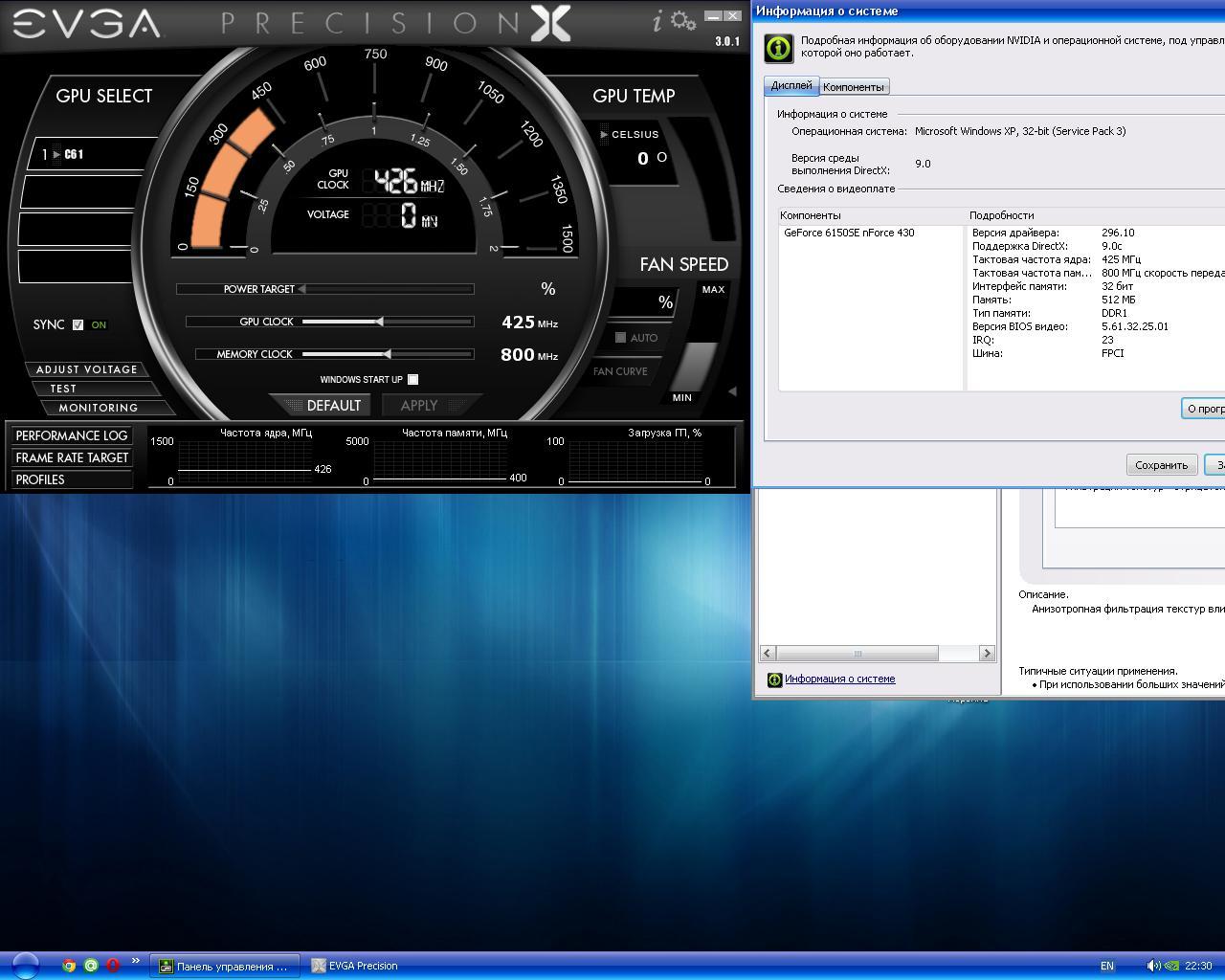Click the horizontal scrollbar left arrow
The height and width of the screenshot is (980, 1225).
tap(768, 654)
